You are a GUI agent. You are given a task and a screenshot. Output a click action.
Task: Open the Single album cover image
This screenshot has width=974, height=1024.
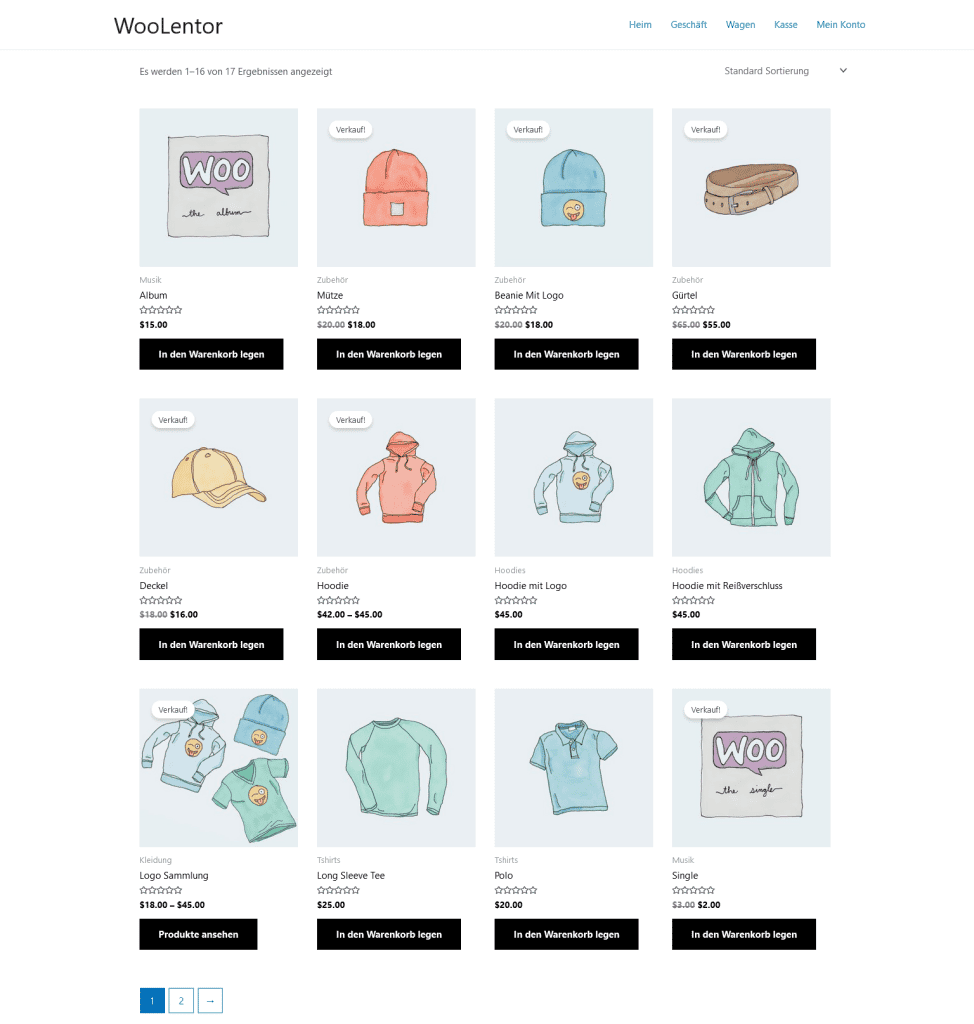pos(751,767)
